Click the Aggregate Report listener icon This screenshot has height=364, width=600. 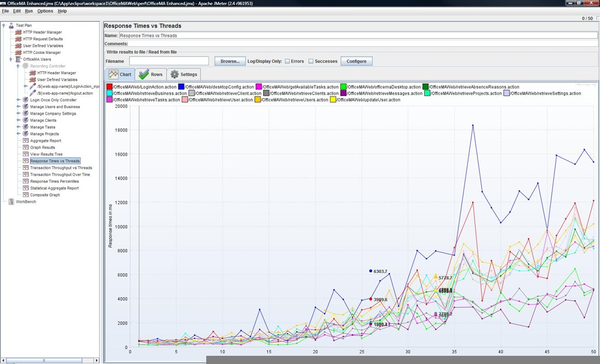[x=25, y=140]
